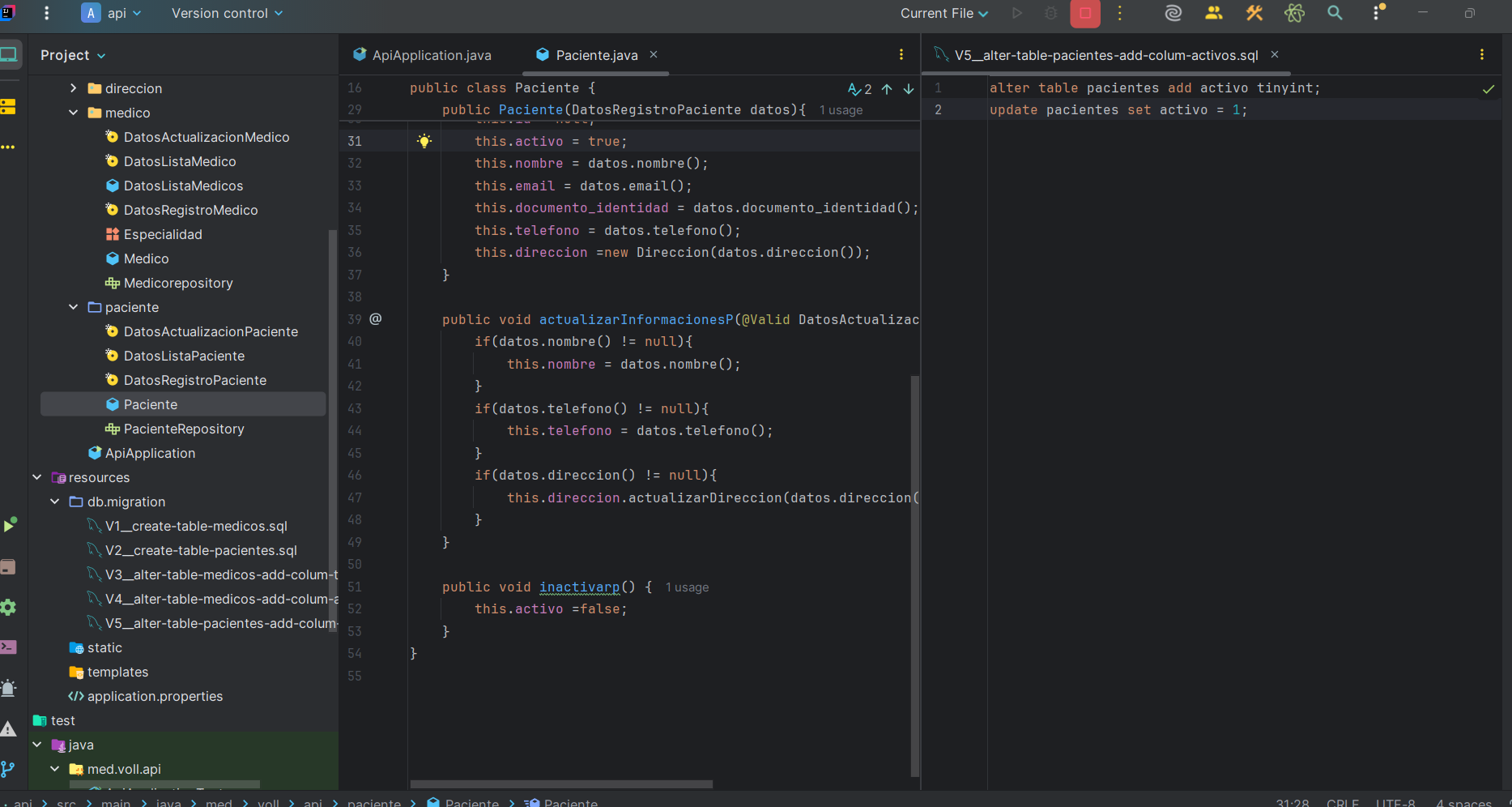Image resolution: width=1512 pixels, height=807 pixels.
Task: Open IDE settings and updates icon
Action: (1378, 13)
